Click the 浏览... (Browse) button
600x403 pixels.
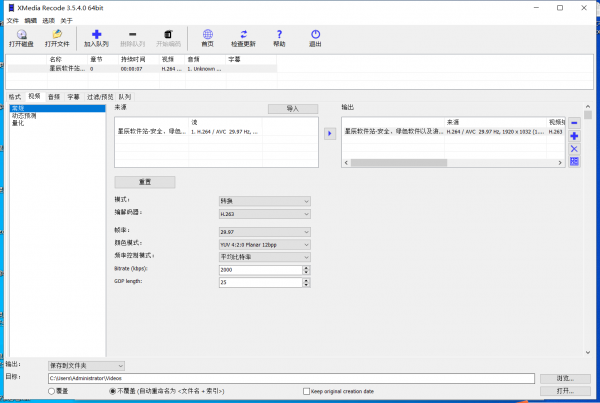tap(565, 378)
